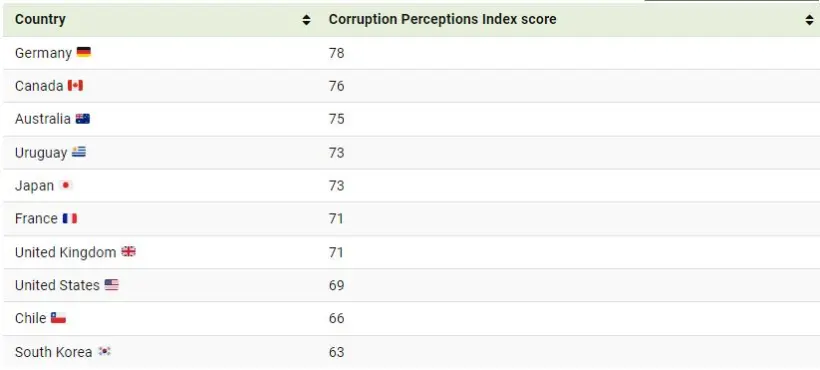Viewport: 820px width, 370px height.
Task: Sort by Corruption Perceptions Index score arrows
Action: point(810,20)
